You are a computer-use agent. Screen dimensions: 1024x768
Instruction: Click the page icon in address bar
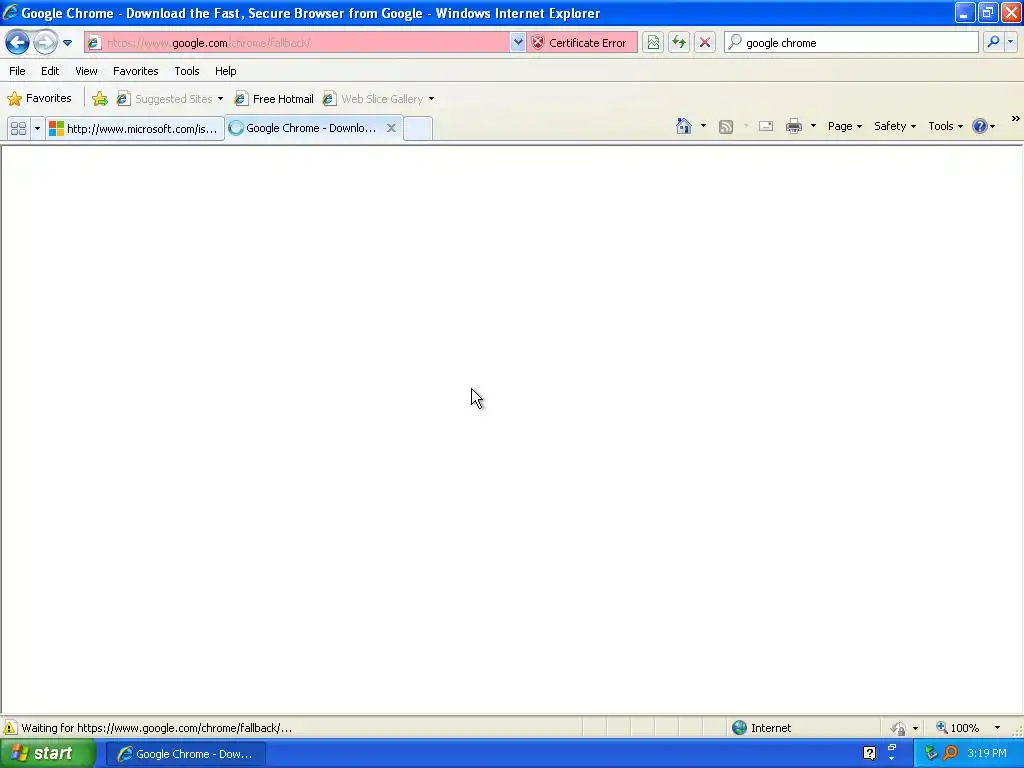point(95,42)
